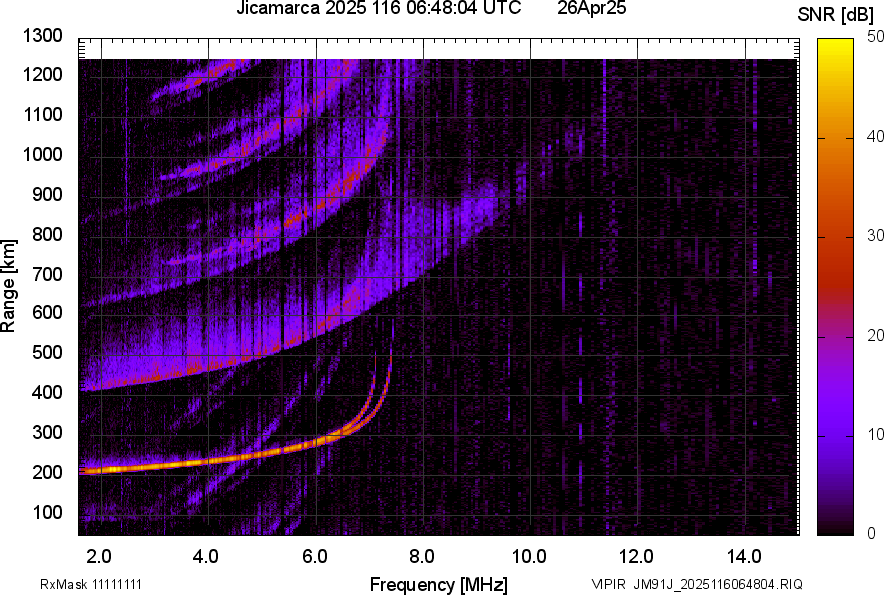Click the 'Frequency [MHz]' axis label
The height and width of the screenshot is (595, 884).
[x=439, y=584]
